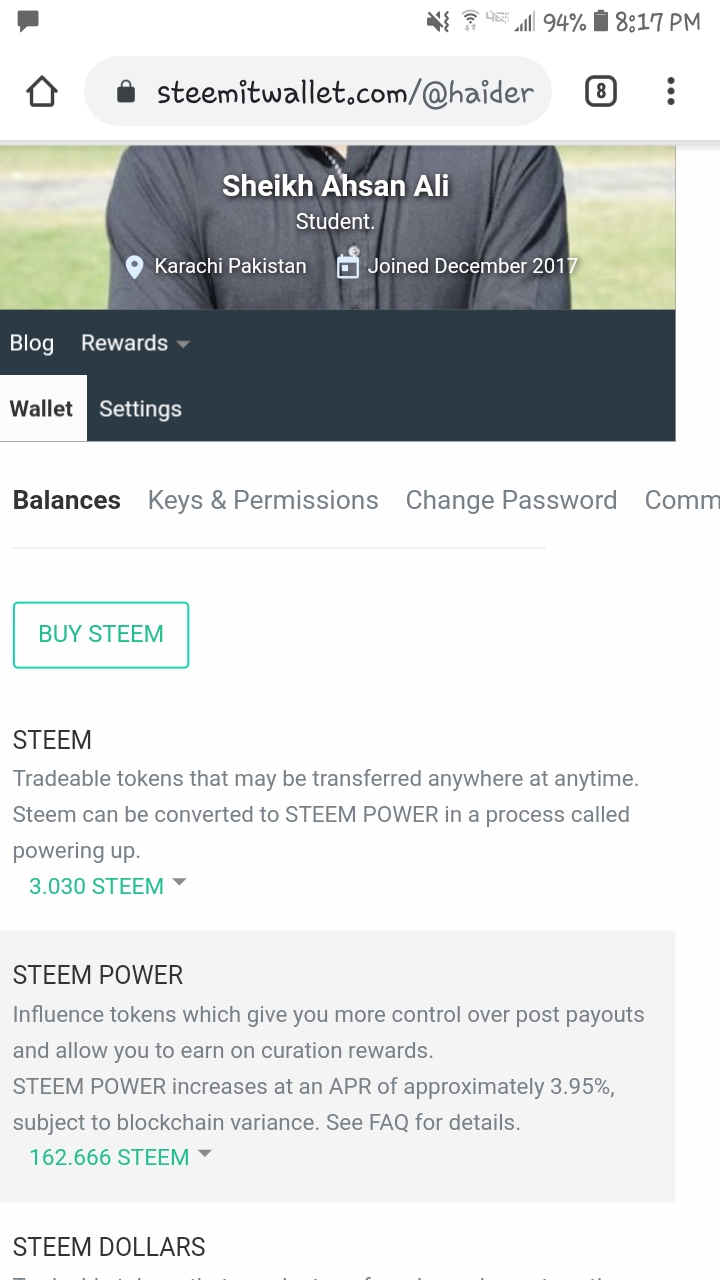Tap the username Sheikh Ahsan Ali
This screenshot has width=720, height=1280.
336,185
